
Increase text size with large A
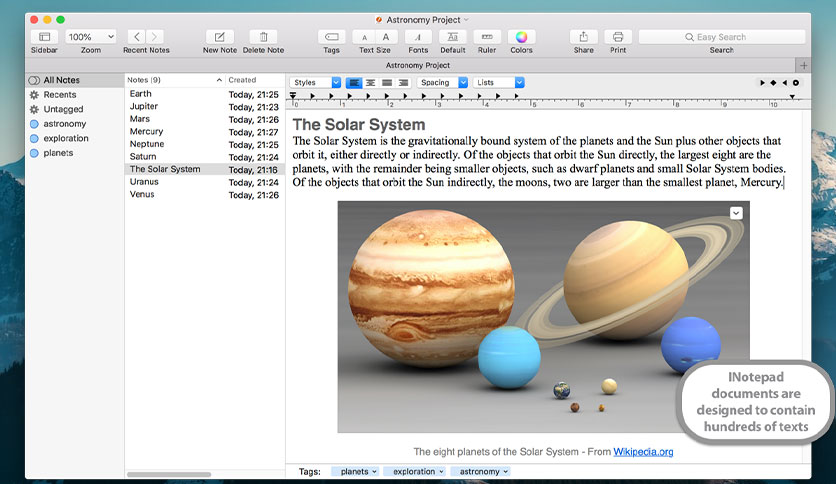[386, 37]
